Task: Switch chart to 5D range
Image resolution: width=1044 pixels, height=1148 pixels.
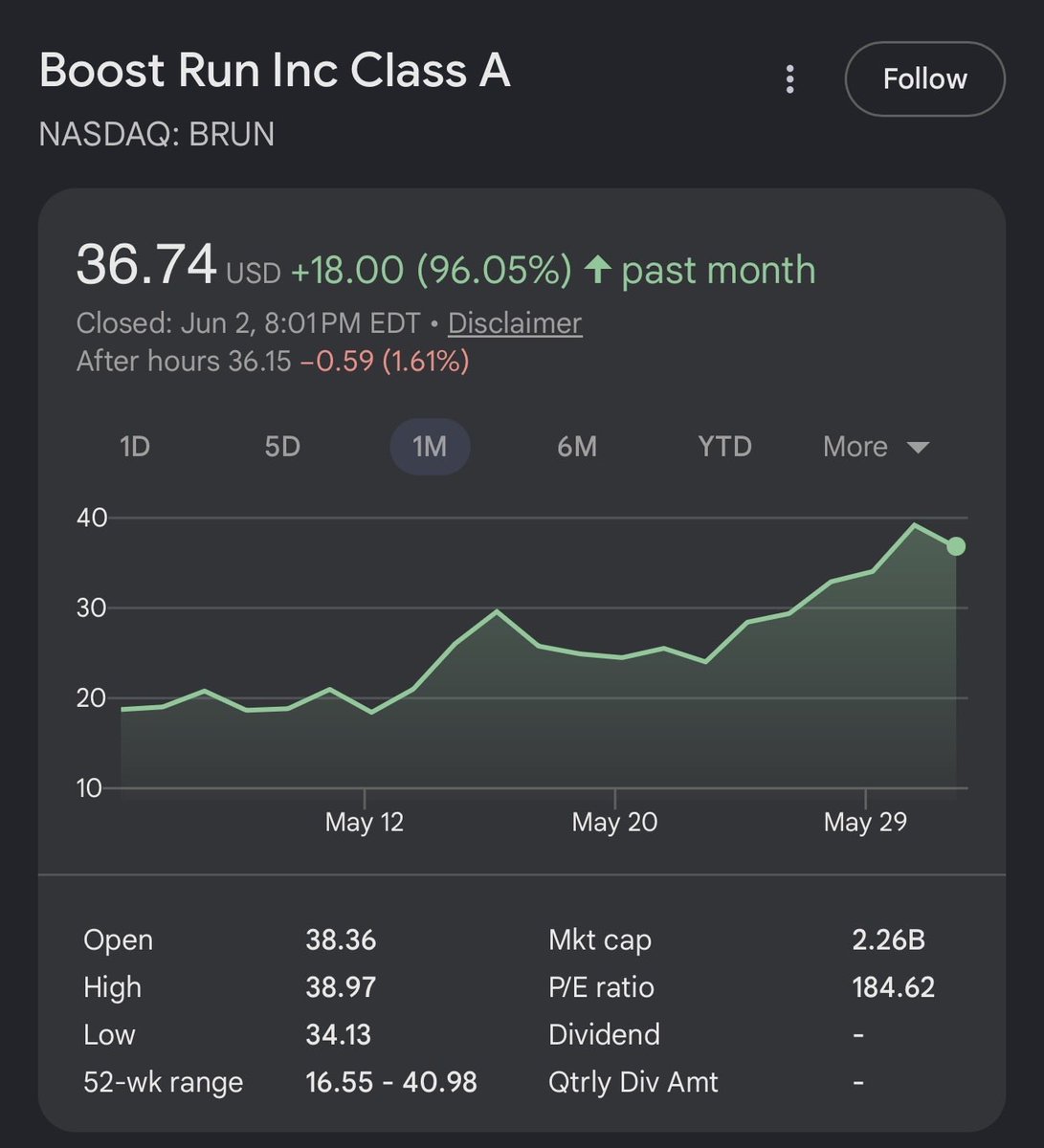Action: [x=282, y=447]
